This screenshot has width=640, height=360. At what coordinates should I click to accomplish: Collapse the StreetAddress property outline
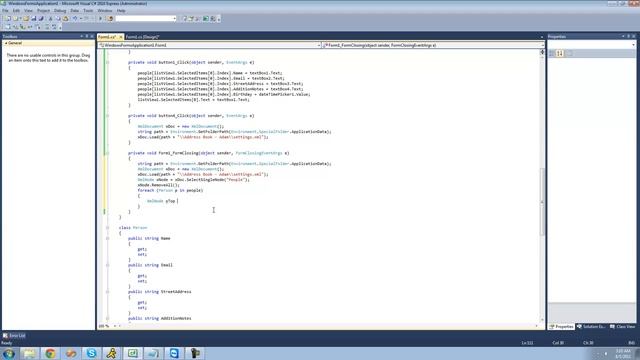pyautogui.click(x=107, y=292)
